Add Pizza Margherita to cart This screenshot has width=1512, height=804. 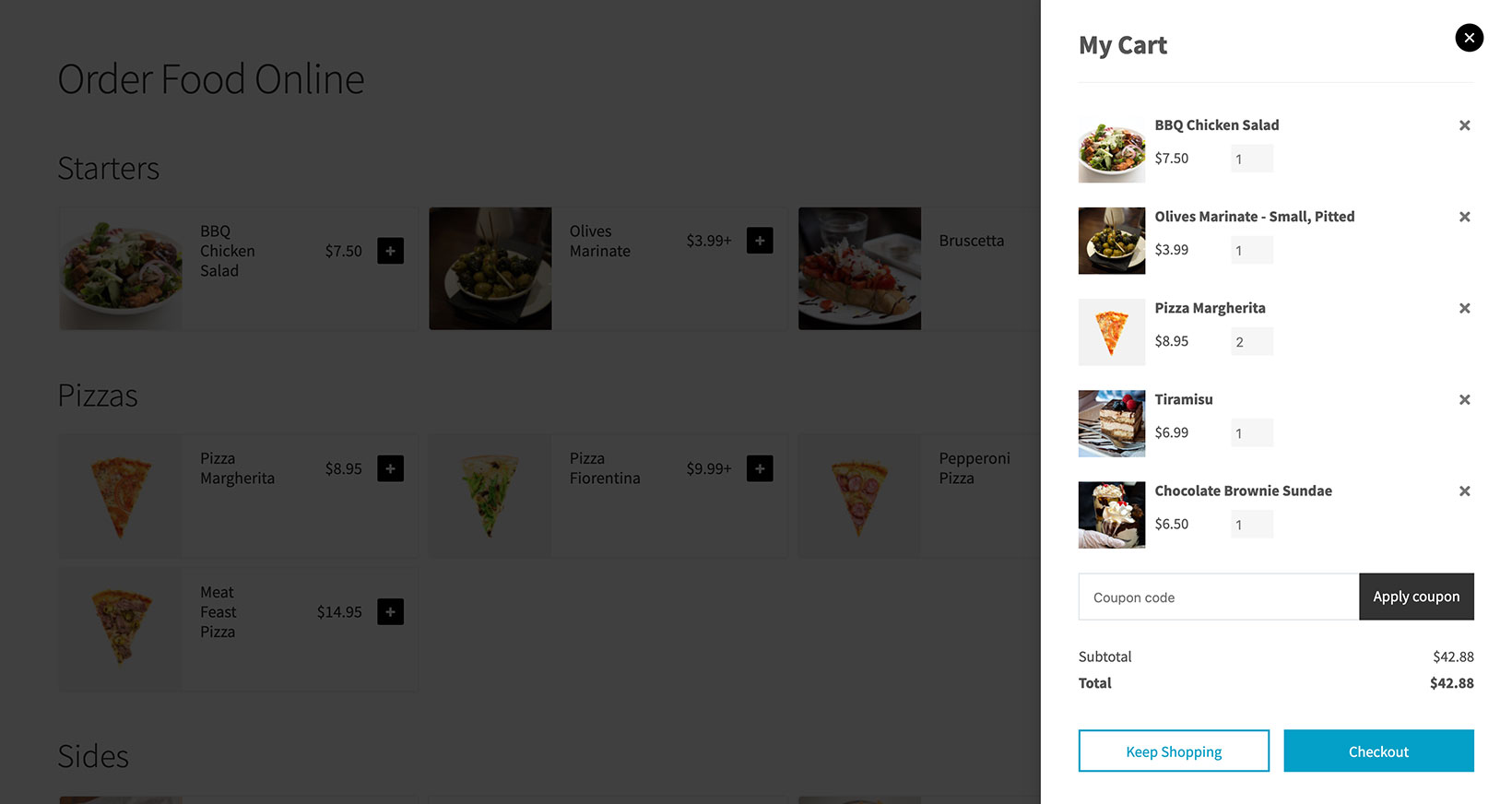pyautogui.click(x=391, y=468)
